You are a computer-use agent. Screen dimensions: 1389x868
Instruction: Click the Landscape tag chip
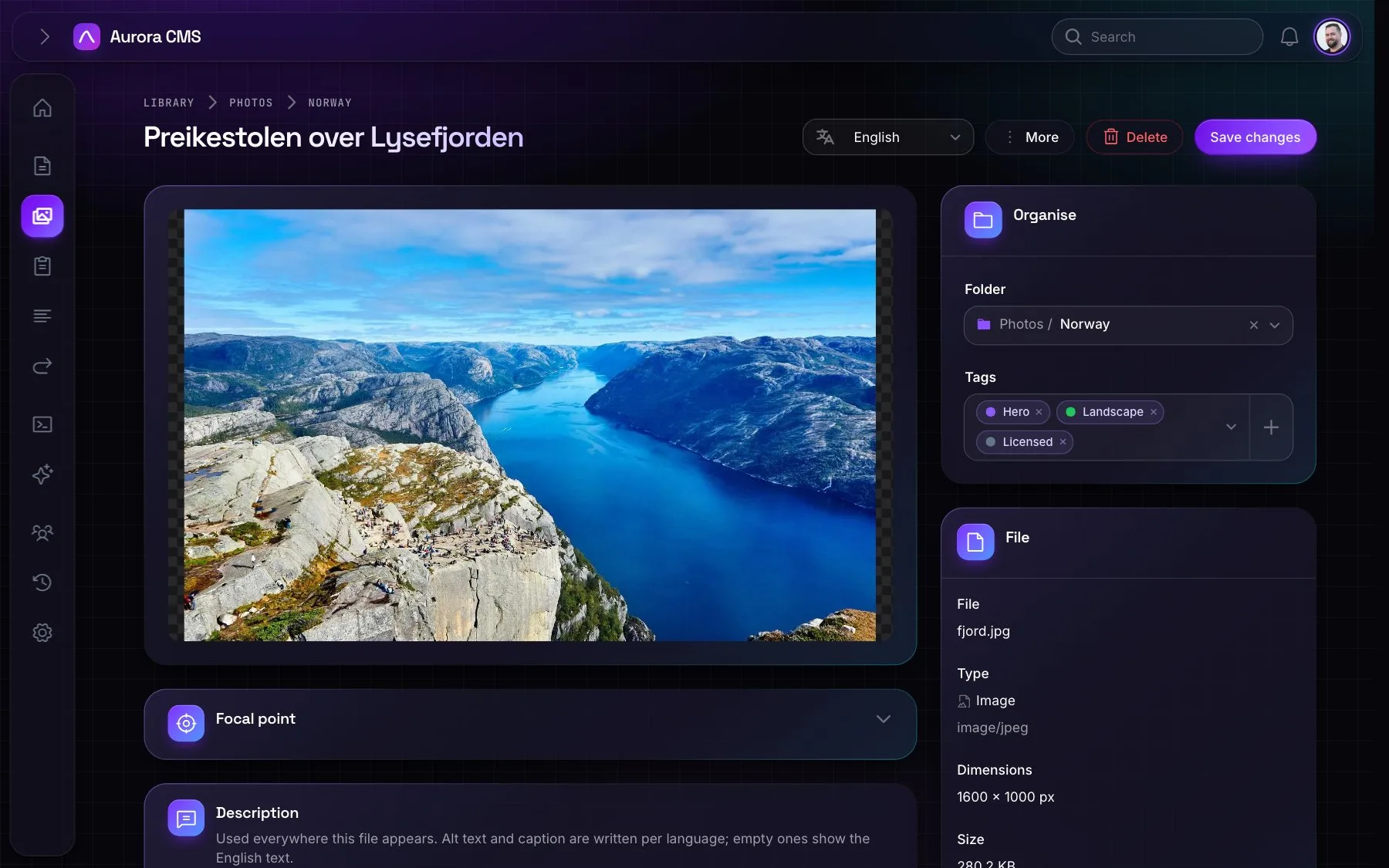pos(1110,412)
